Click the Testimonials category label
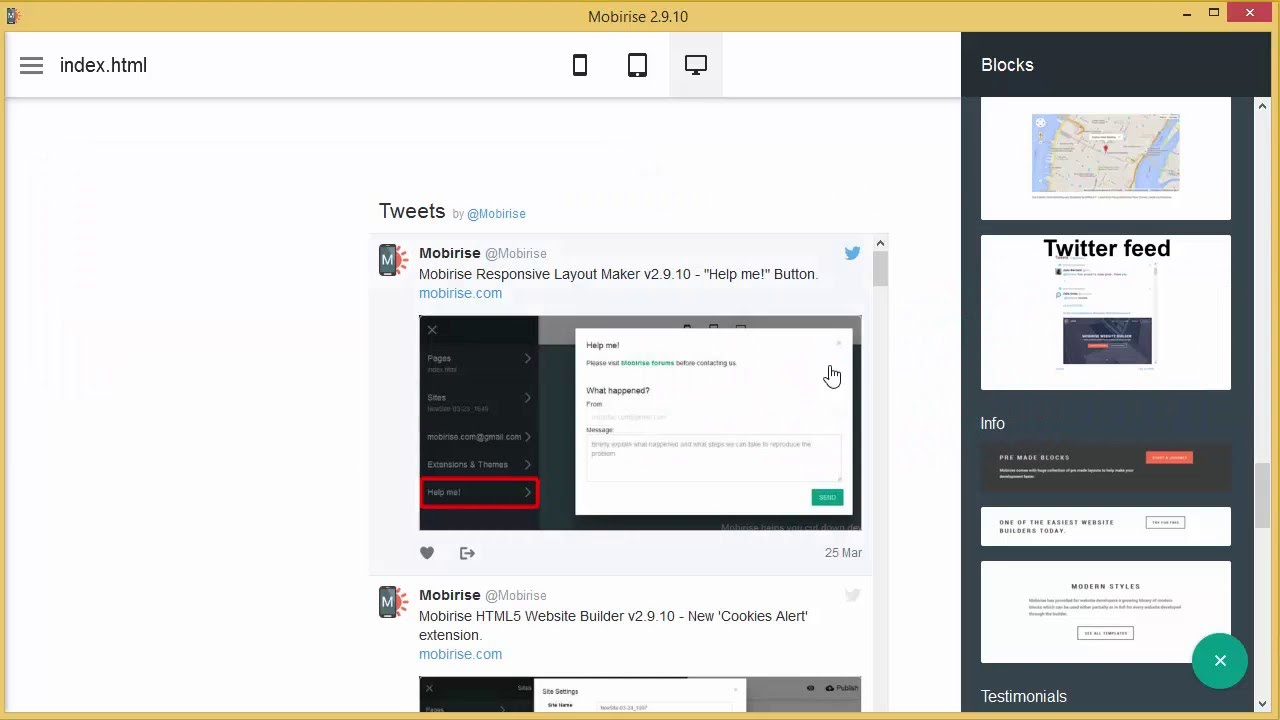The width and height of the screenshot is (1280, 720). (x=1024, y=697)
